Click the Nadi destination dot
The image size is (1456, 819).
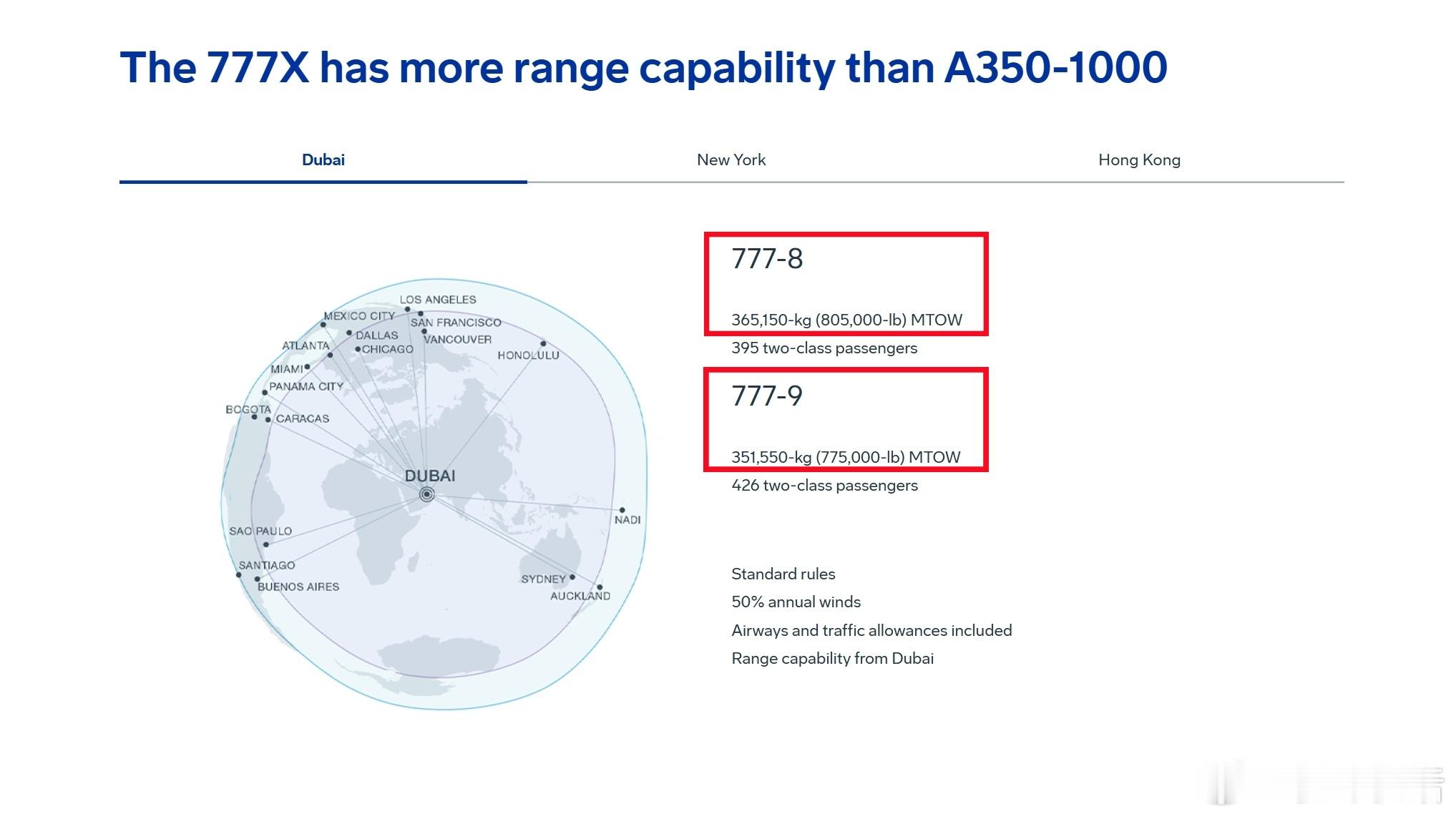tap(622, 510)
